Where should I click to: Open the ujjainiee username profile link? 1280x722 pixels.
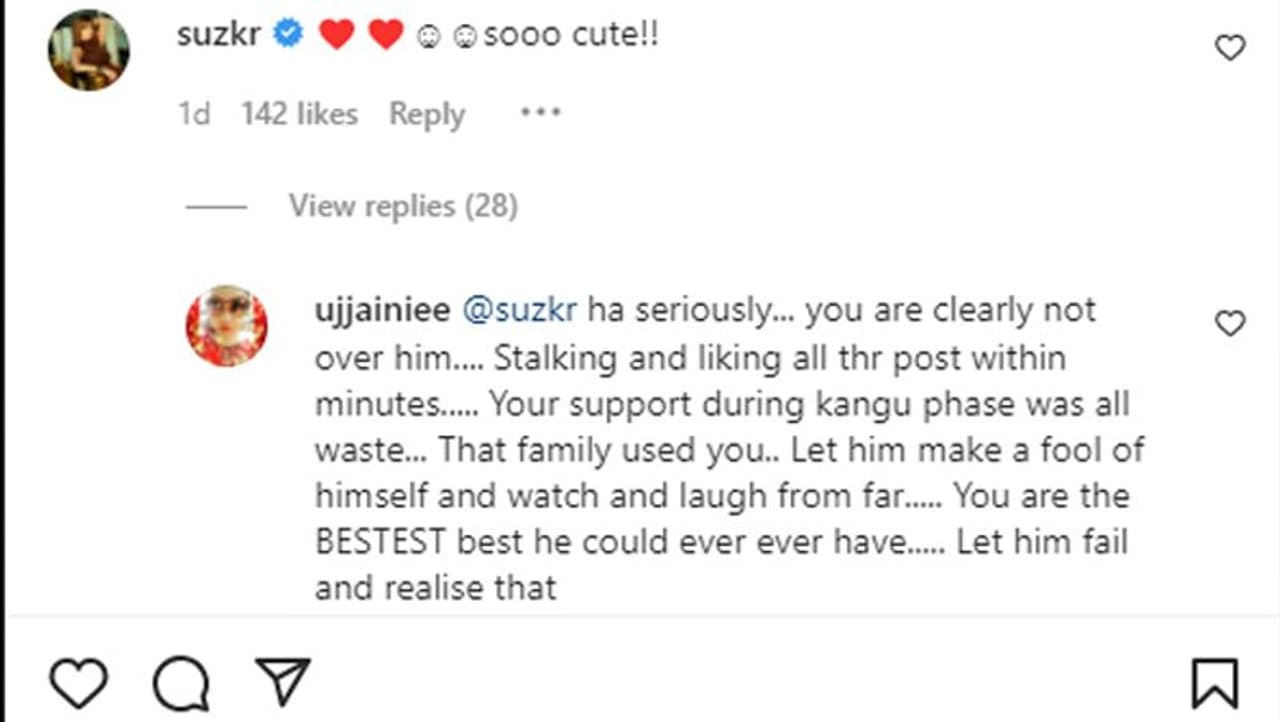coord(382,310)
